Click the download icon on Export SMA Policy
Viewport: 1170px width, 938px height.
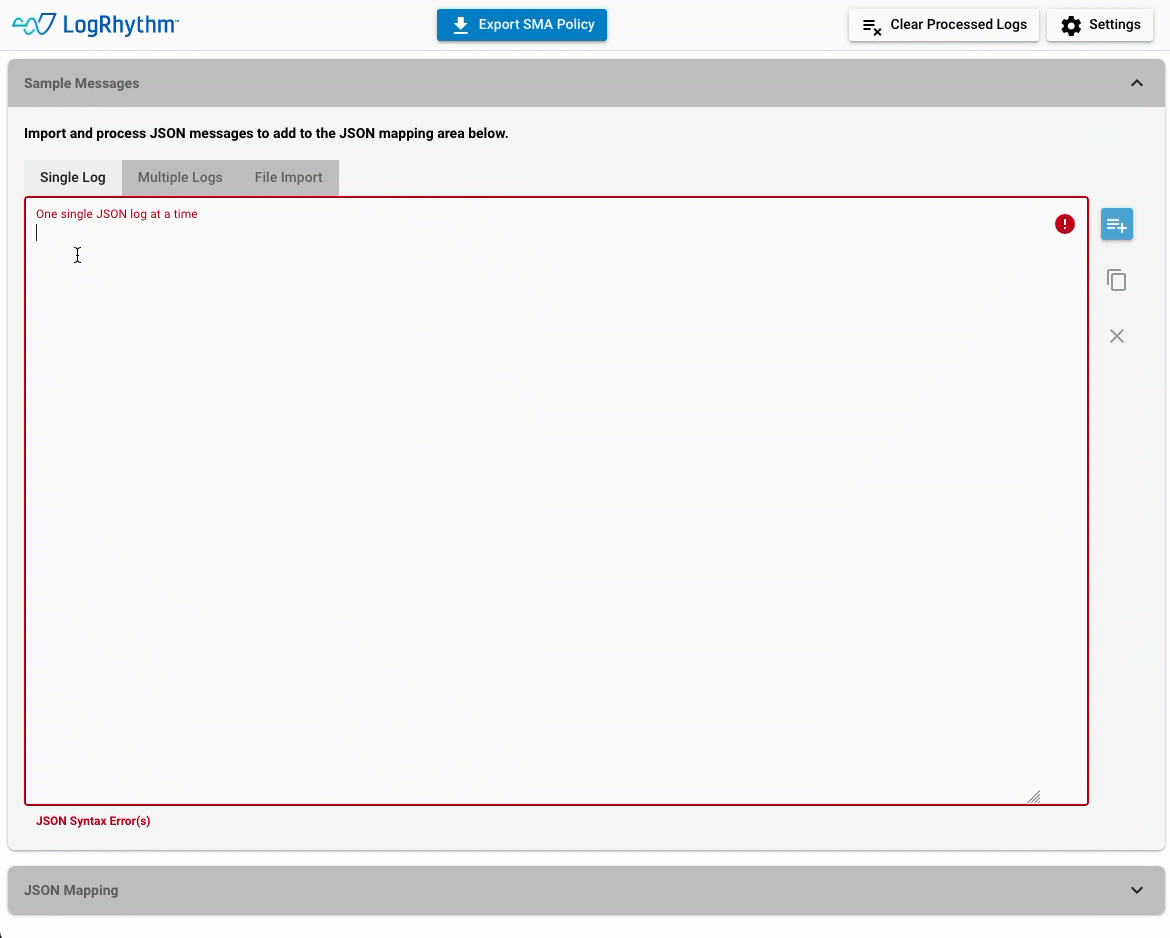click(x=460, y=24)
